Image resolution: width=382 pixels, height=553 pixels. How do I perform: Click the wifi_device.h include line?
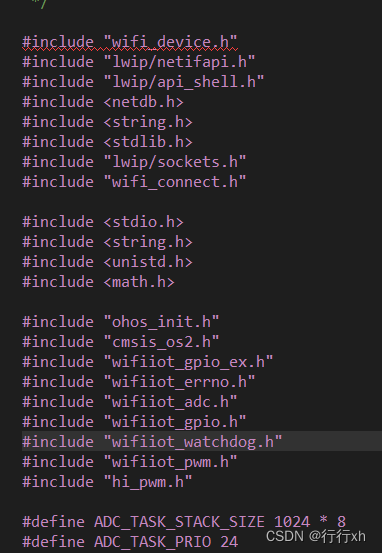[130, 42]
